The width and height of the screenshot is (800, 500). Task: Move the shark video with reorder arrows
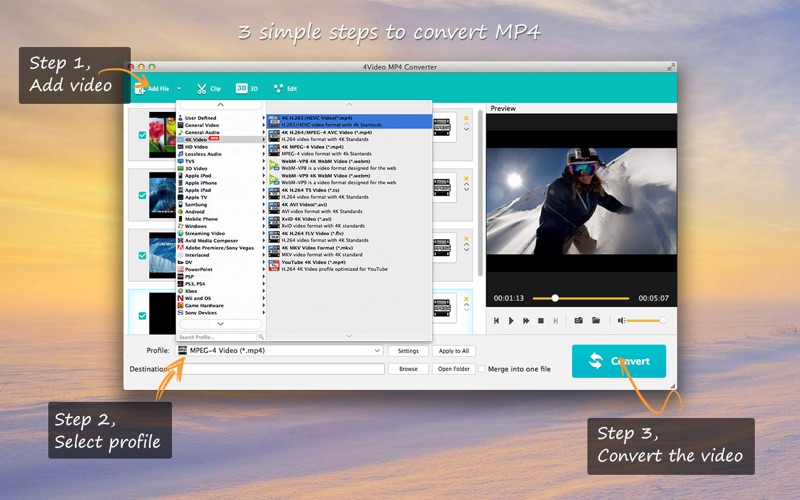point(466,187)
